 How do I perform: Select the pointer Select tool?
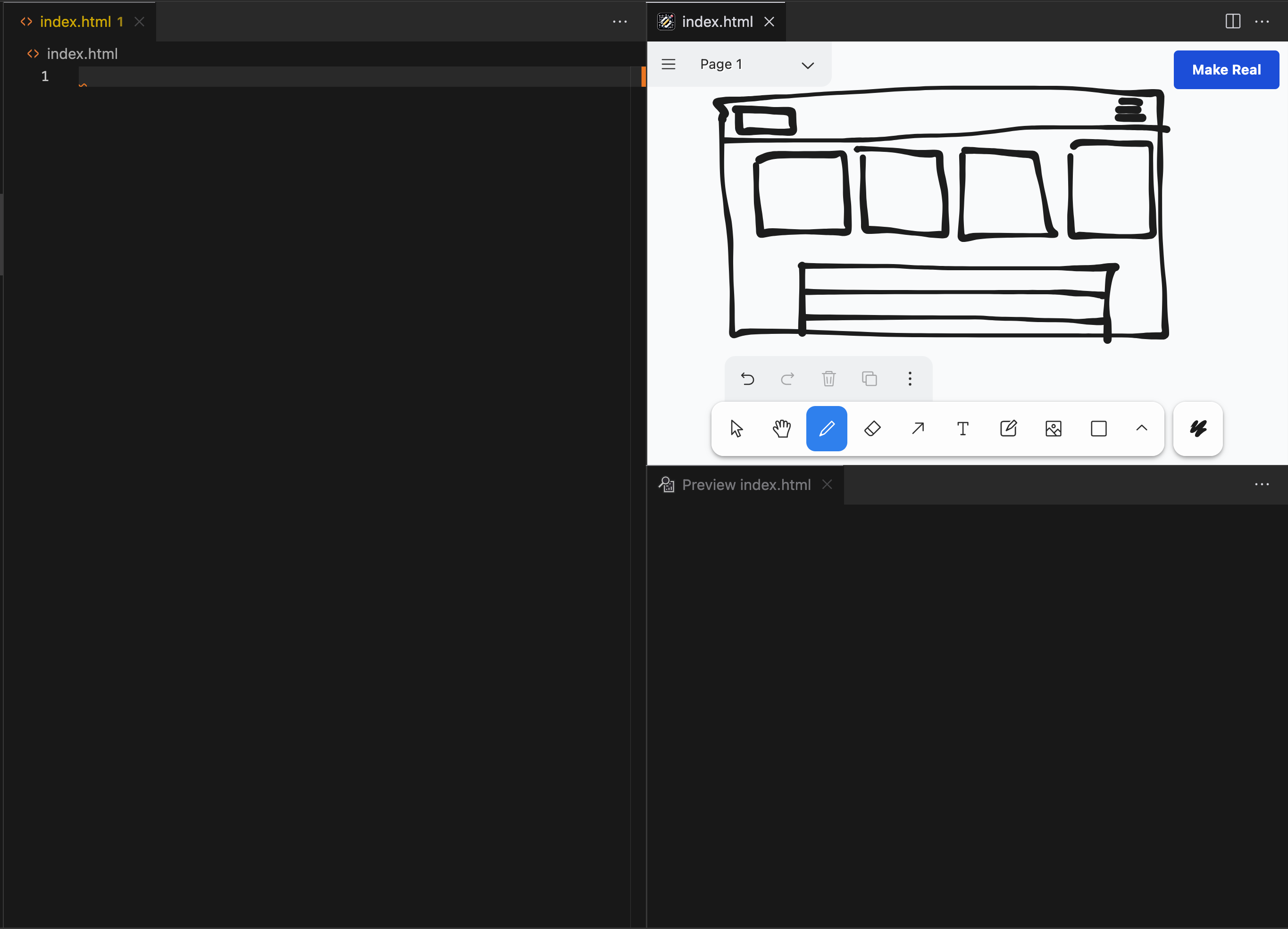click(736, 429)
